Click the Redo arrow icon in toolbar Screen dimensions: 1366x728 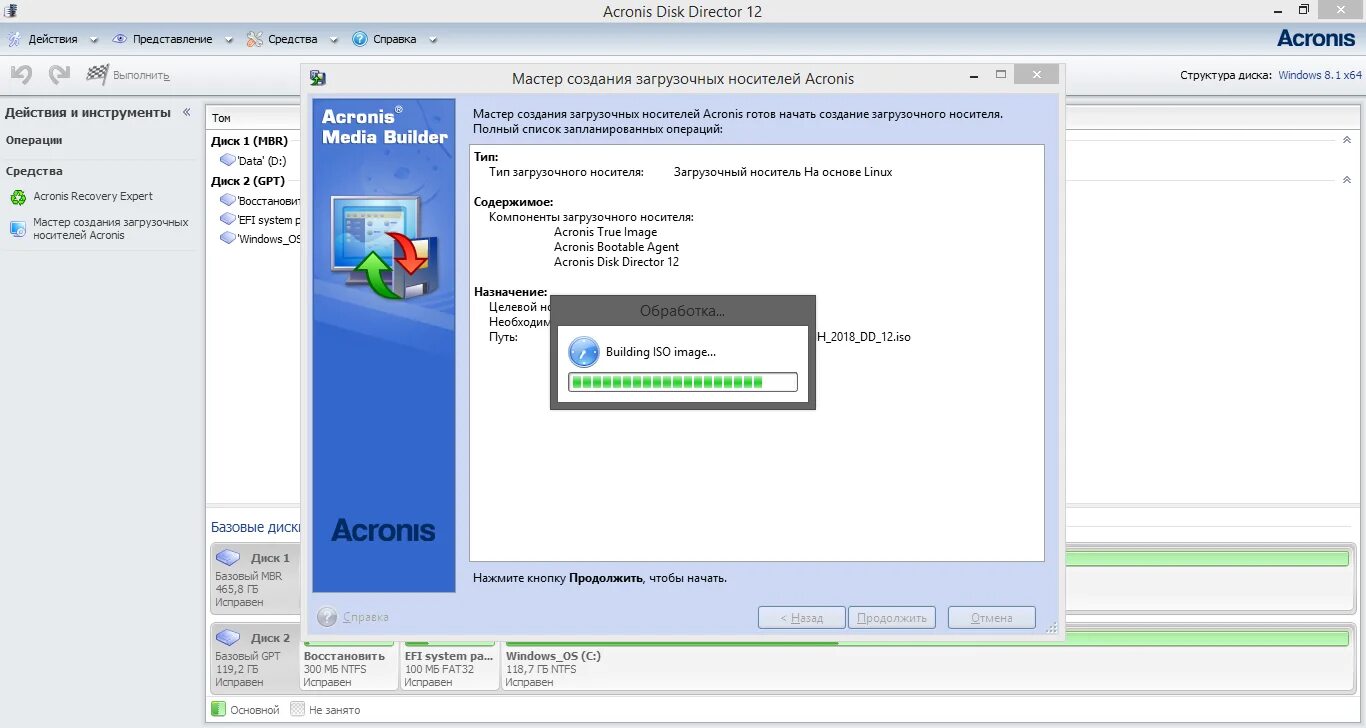[60, 75]
